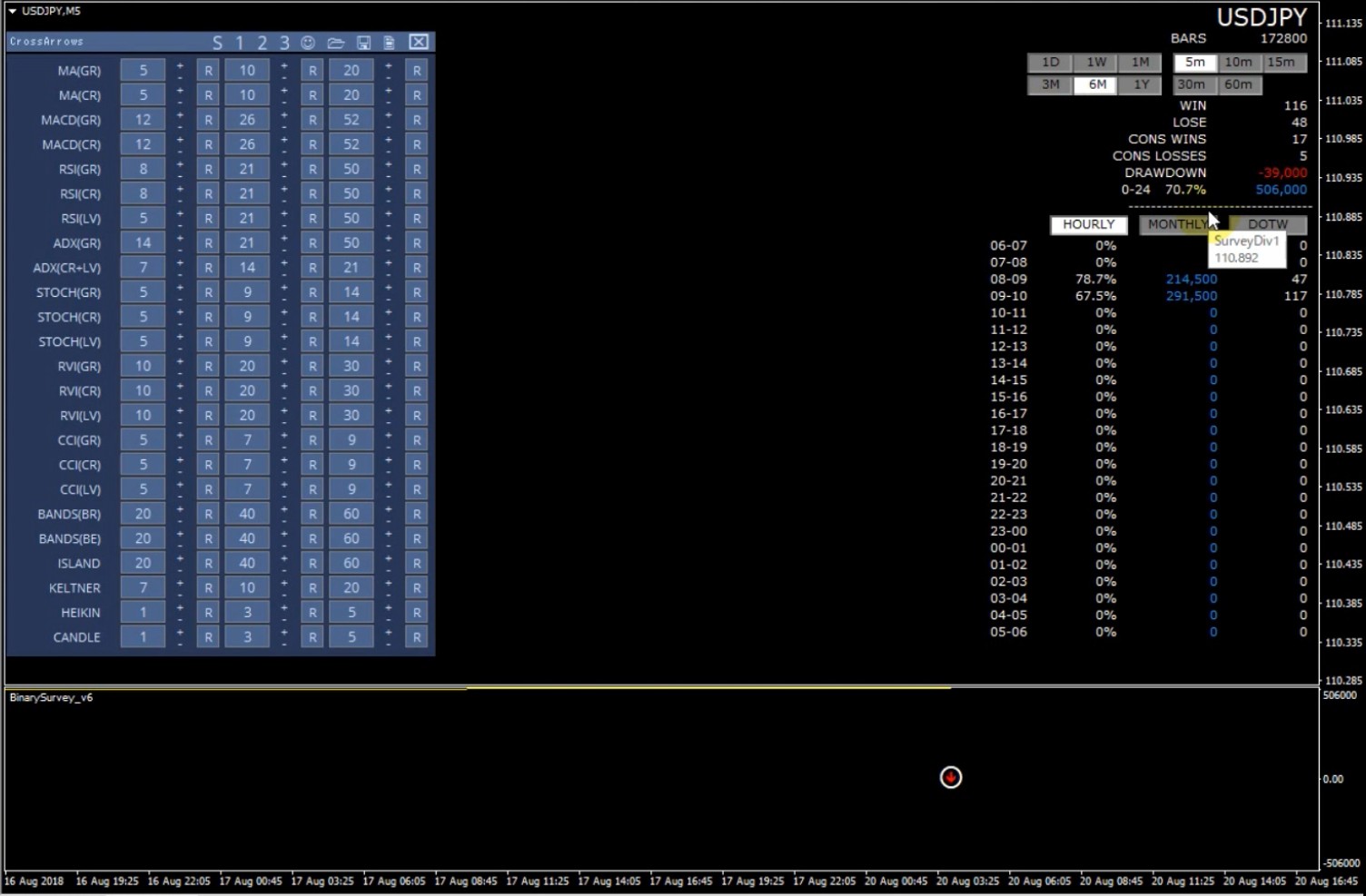Close the CrossArrows panel with X
The height and width of the screenshot is (896, 1366).
(419, 42)
